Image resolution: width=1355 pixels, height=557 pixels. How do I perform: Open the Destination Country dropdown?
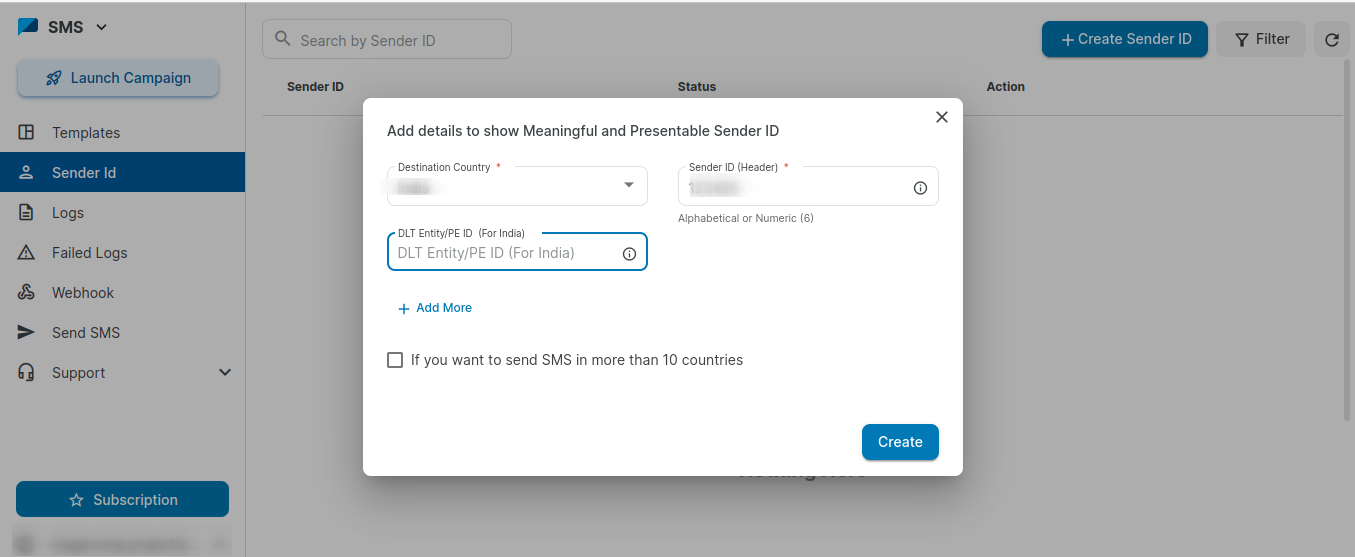628,185
